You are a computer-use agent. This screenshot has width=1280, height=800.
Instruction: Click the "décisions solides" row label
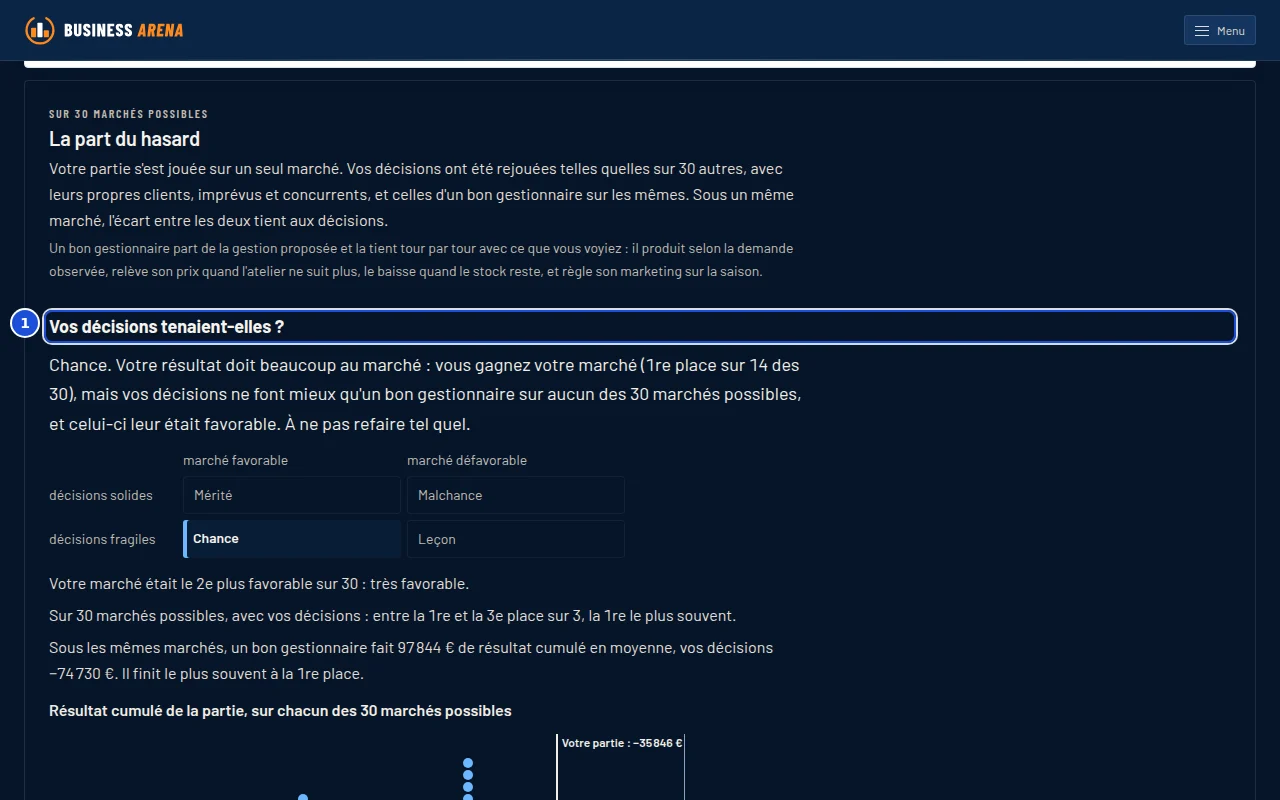(x=101, y=495)
